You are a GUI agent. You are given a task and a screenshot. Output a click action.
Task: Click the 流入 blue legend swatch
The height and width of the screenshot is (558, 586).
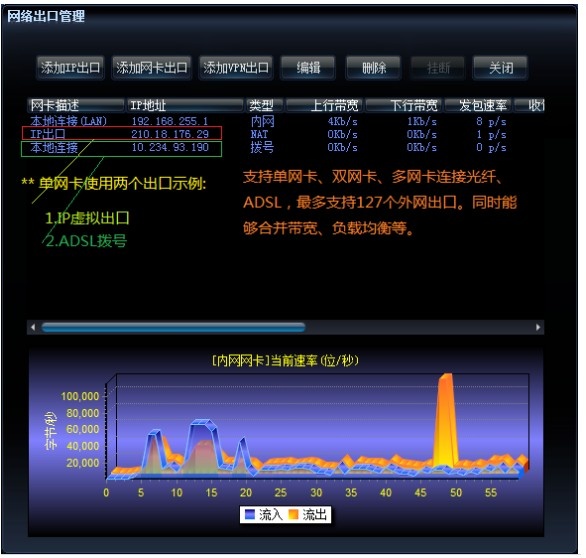(250, 515)
